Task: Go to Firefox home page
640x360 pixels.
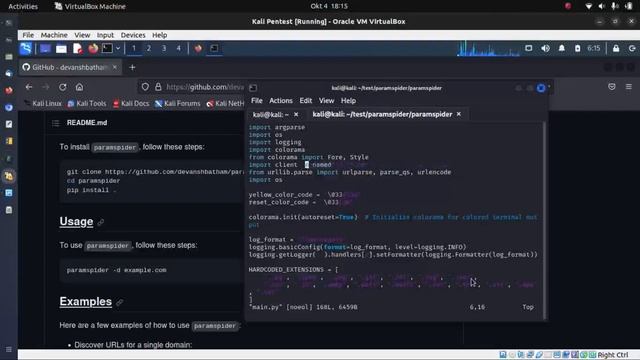Action: coord(79,87)
